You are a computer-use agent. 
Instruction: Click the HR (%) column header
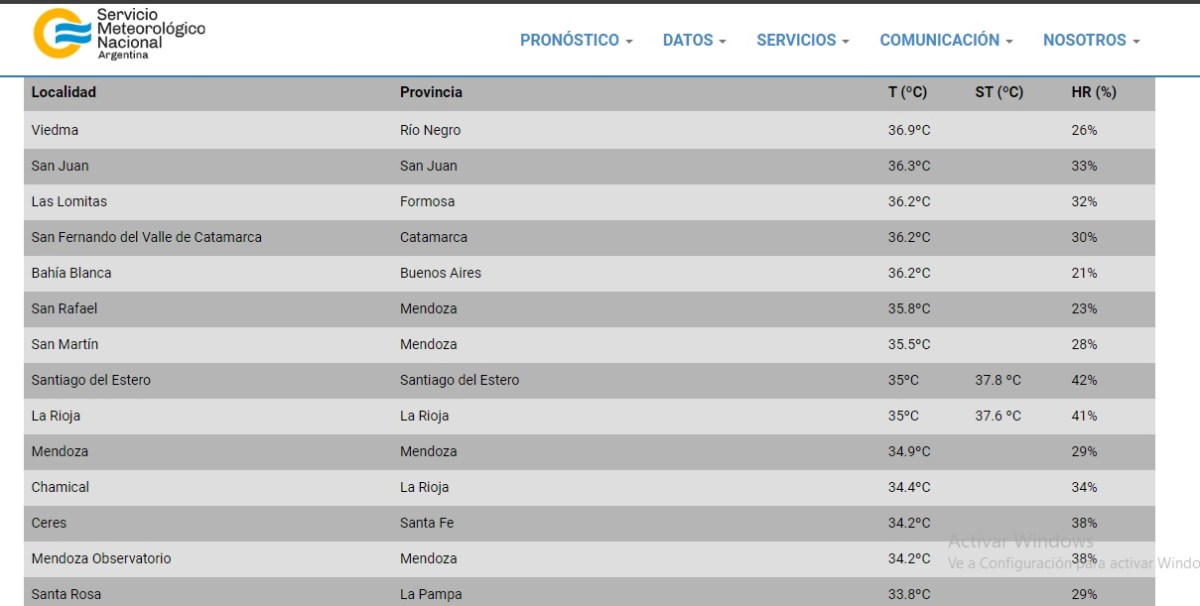tap(1093, 92)
